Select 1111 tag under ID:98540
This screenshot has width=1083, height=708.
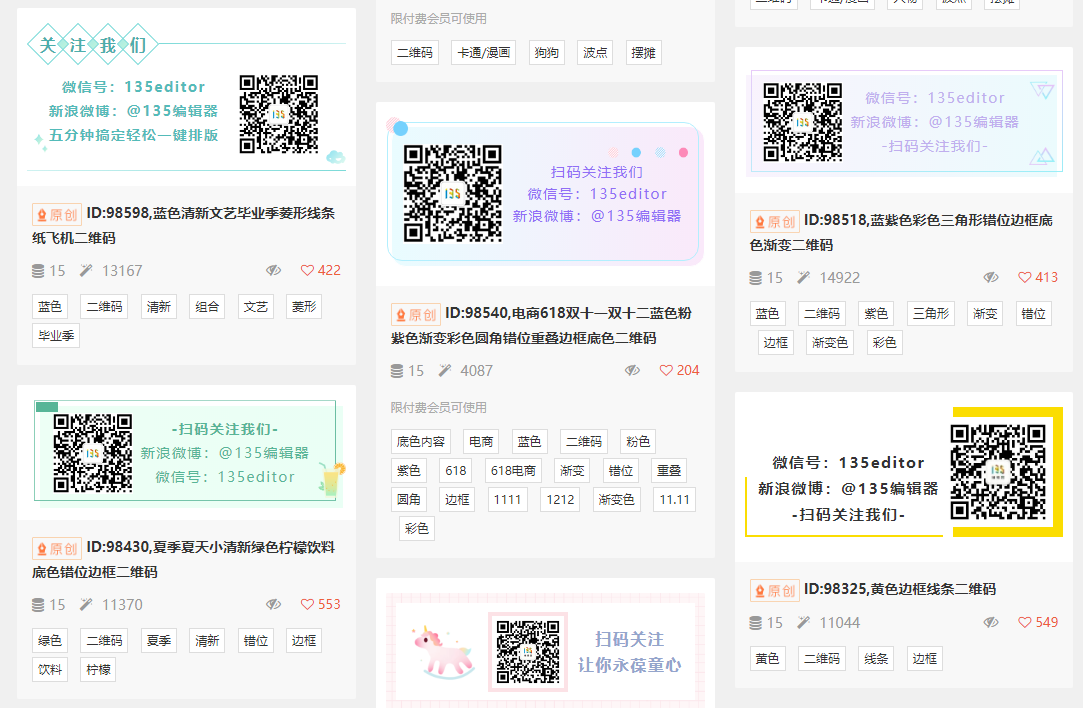508,499
